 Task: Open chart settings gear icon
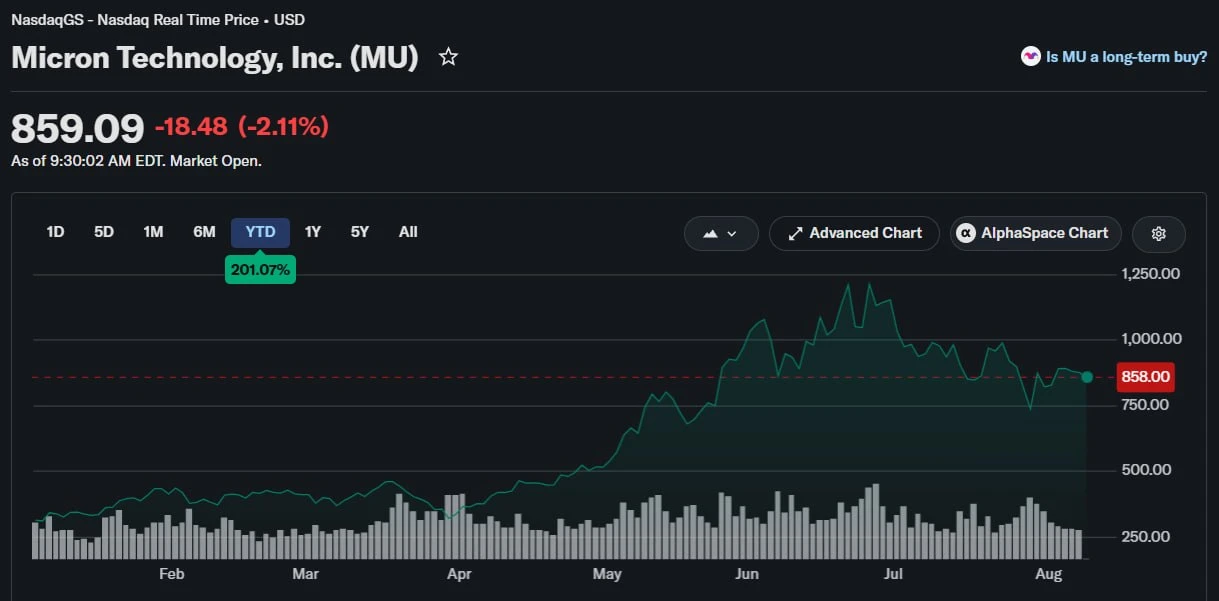[1159, 233]
